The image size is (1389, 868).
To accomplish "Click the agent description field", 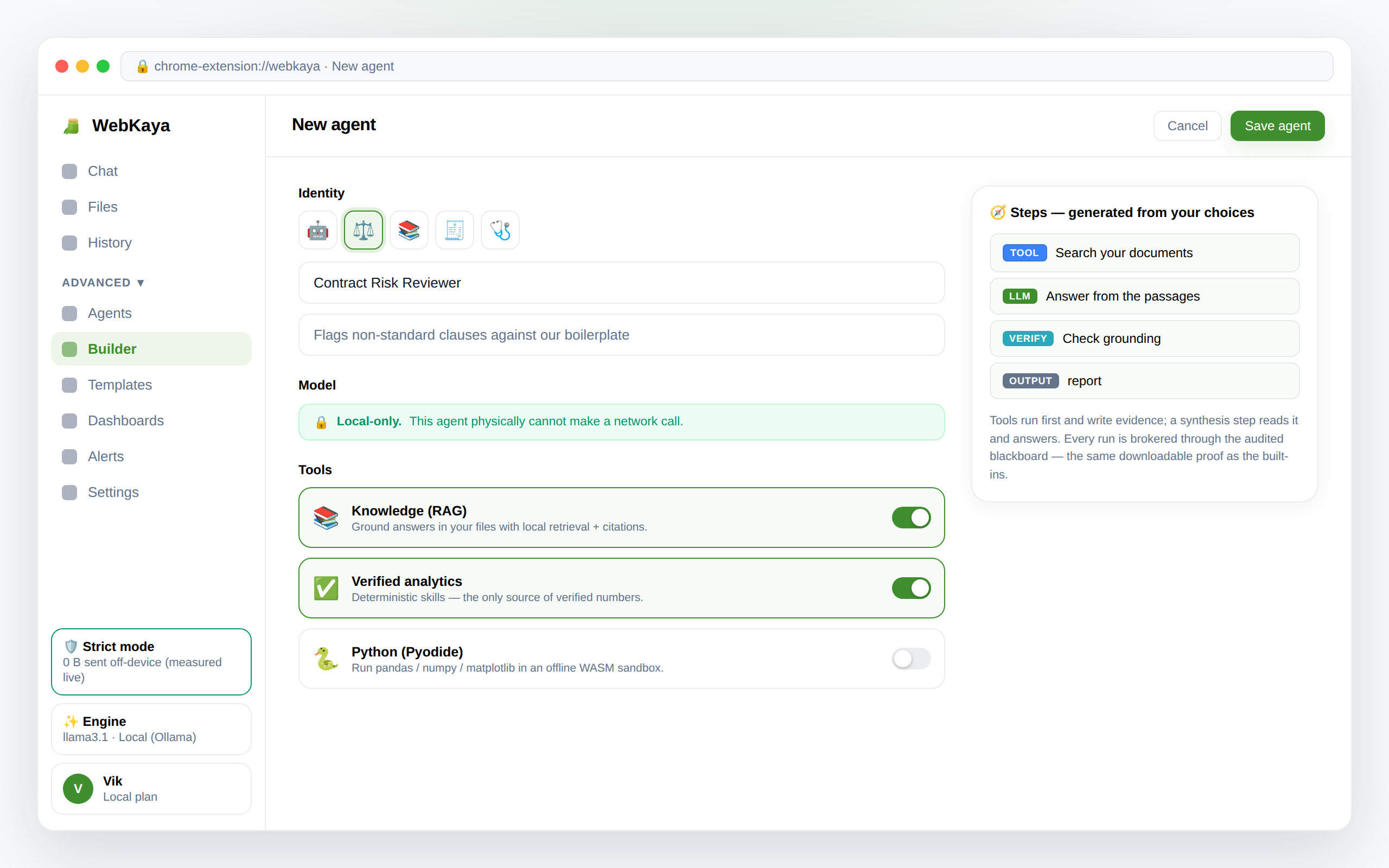I will (x=622, y=335).
